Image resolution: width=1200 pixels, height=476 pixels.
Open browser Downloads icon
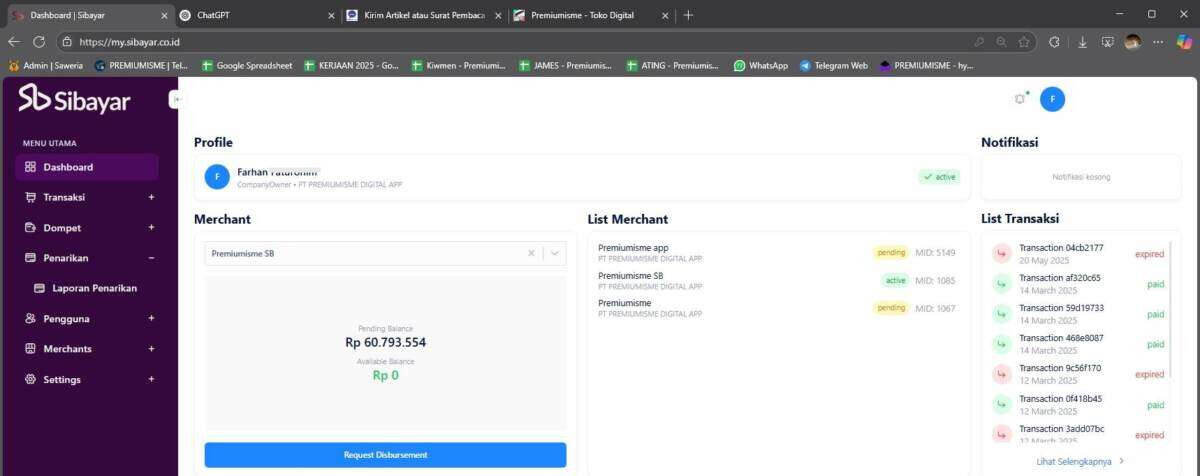point(1082,42)
